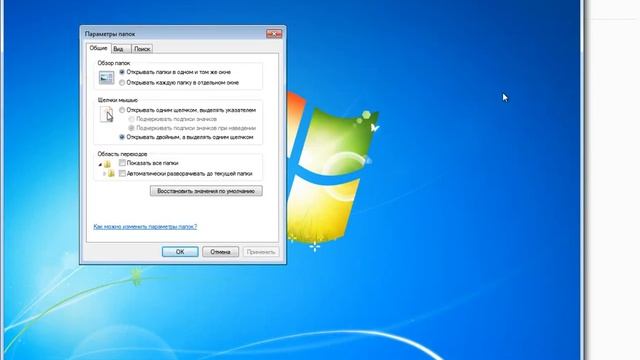Collapse the top navigation tree arrow
This screenshot has height=360, width=640.
click(100, 164)
